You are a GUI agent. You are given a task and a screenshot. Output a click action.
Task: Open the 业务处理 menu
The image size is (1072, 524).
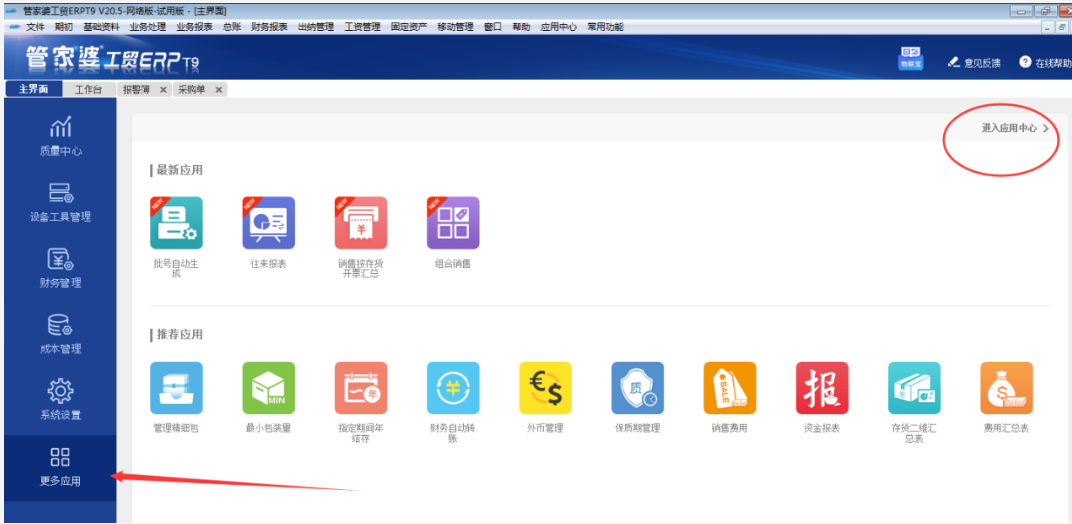point(148,27)
